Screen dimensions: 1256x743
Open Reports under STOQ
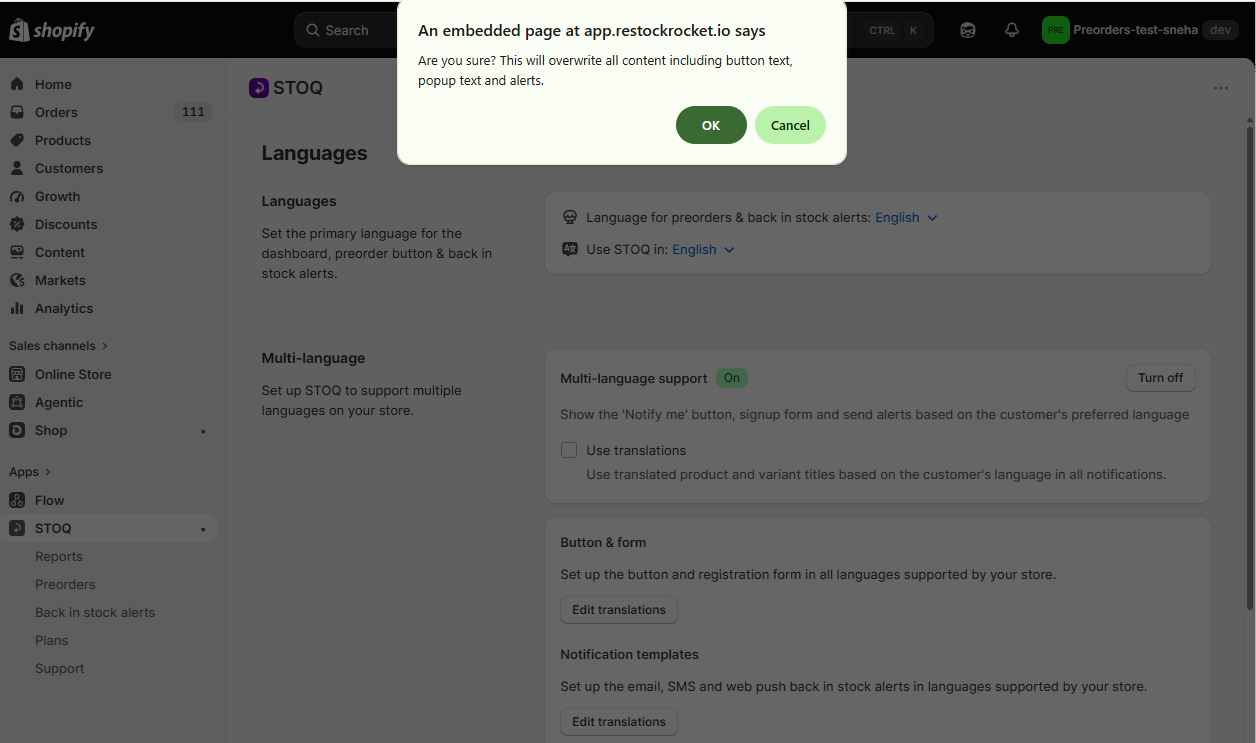[x=59, y=556]
